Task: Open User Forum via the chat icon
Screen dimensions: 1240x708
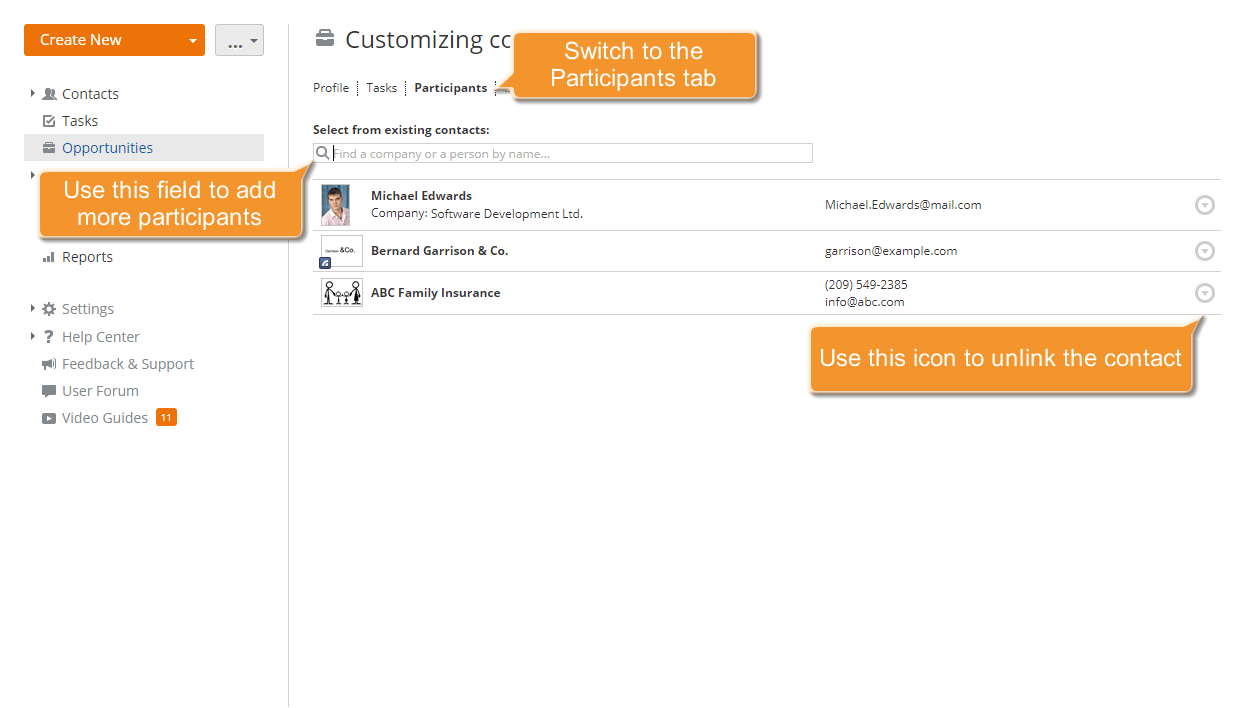Action: 47,390
